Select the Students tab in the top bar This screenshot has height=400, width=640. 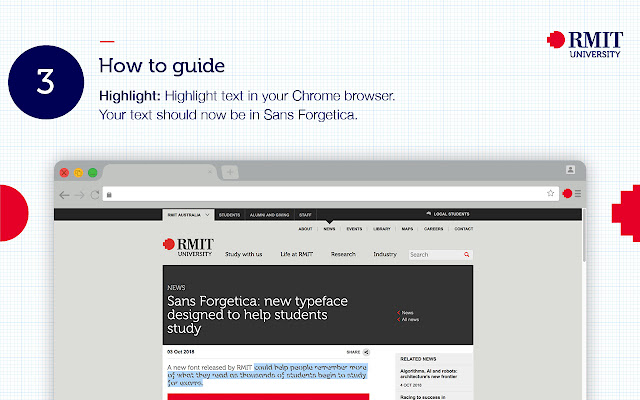coord(229,214)
